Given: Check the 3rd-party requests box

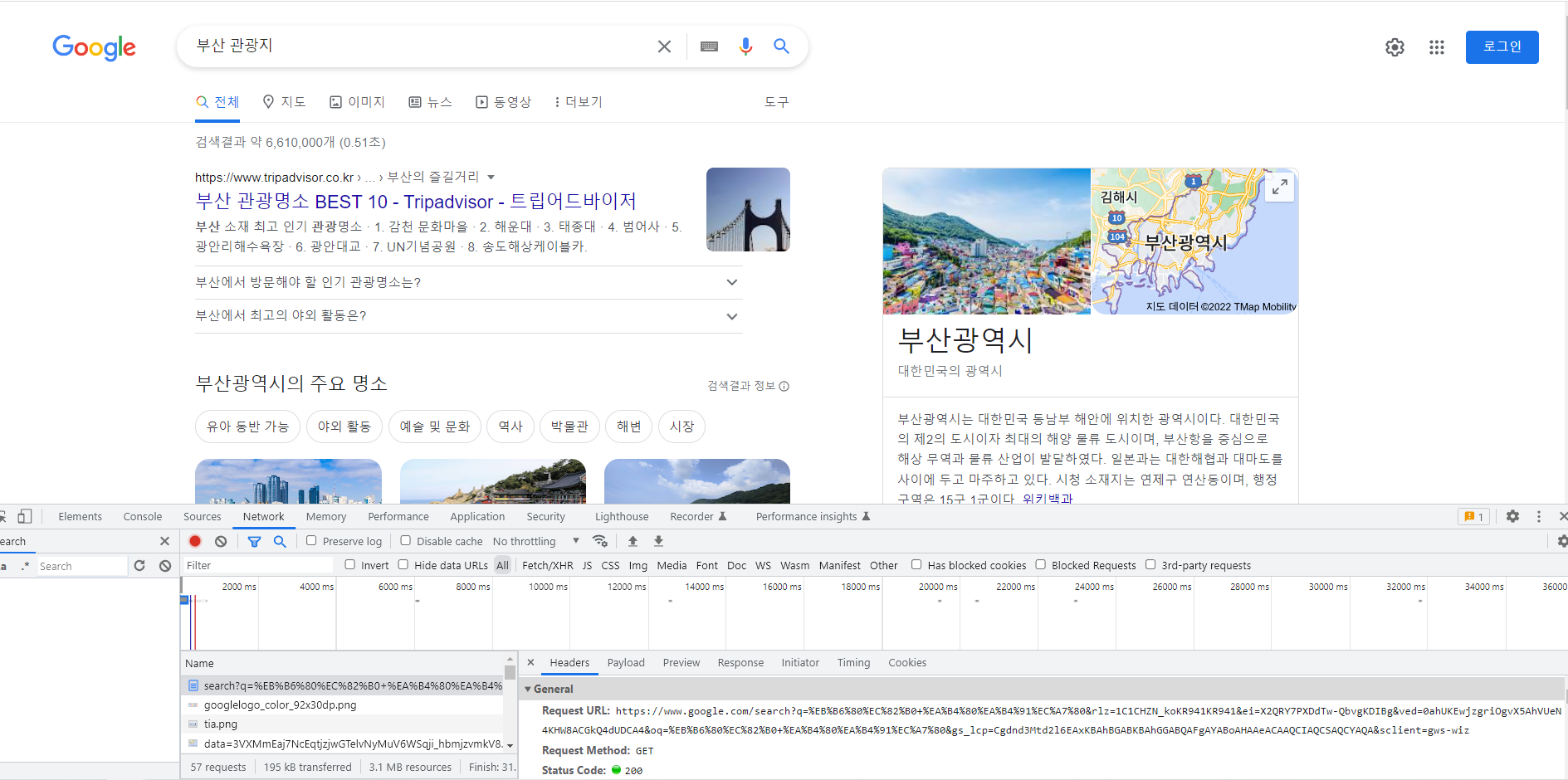Looking at the screenshot, I should click(1150, 564).
